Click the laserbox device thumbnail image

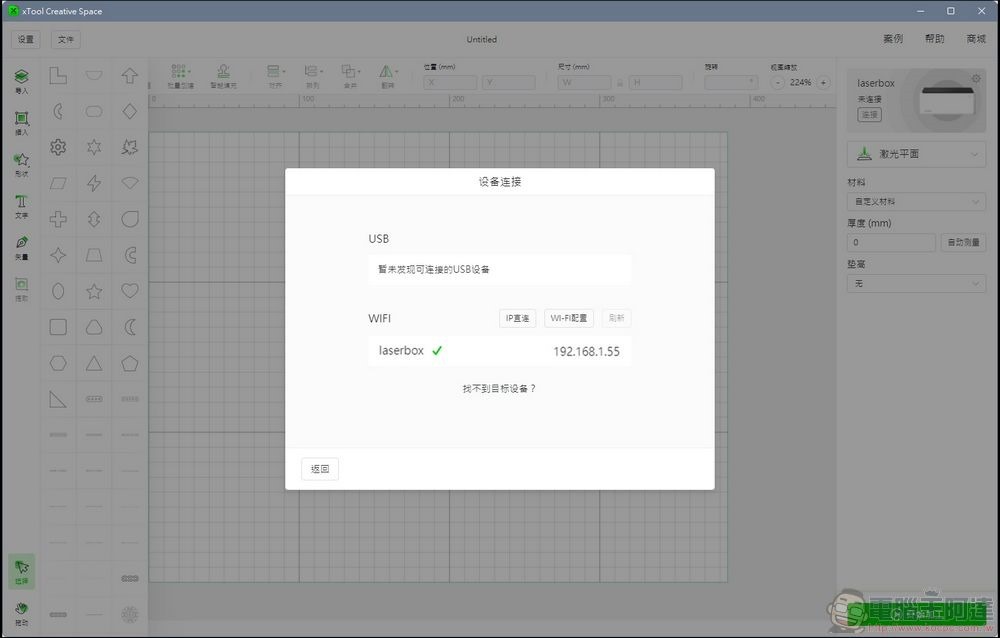[x=948, y=102]
